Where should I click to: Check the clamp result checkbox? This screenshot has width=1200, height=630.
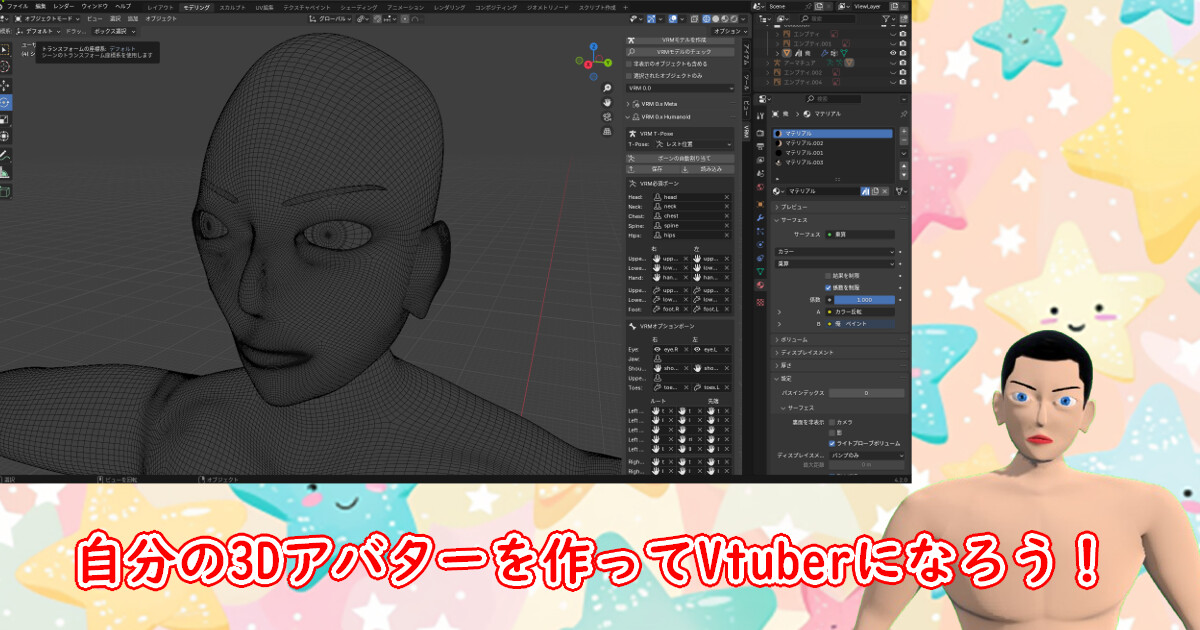point(828,275)
